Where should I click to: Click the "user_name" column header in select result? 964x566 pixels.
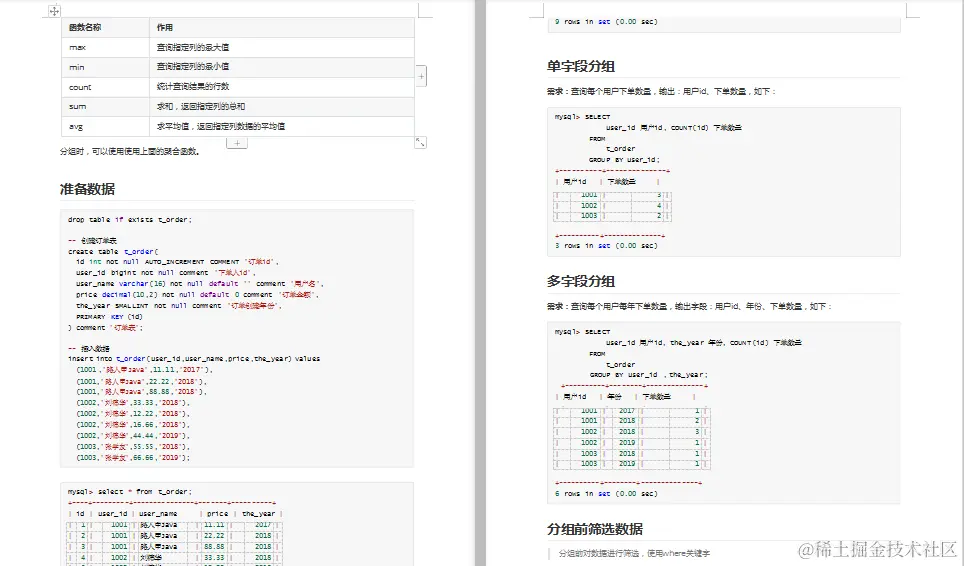pos(158,514)
